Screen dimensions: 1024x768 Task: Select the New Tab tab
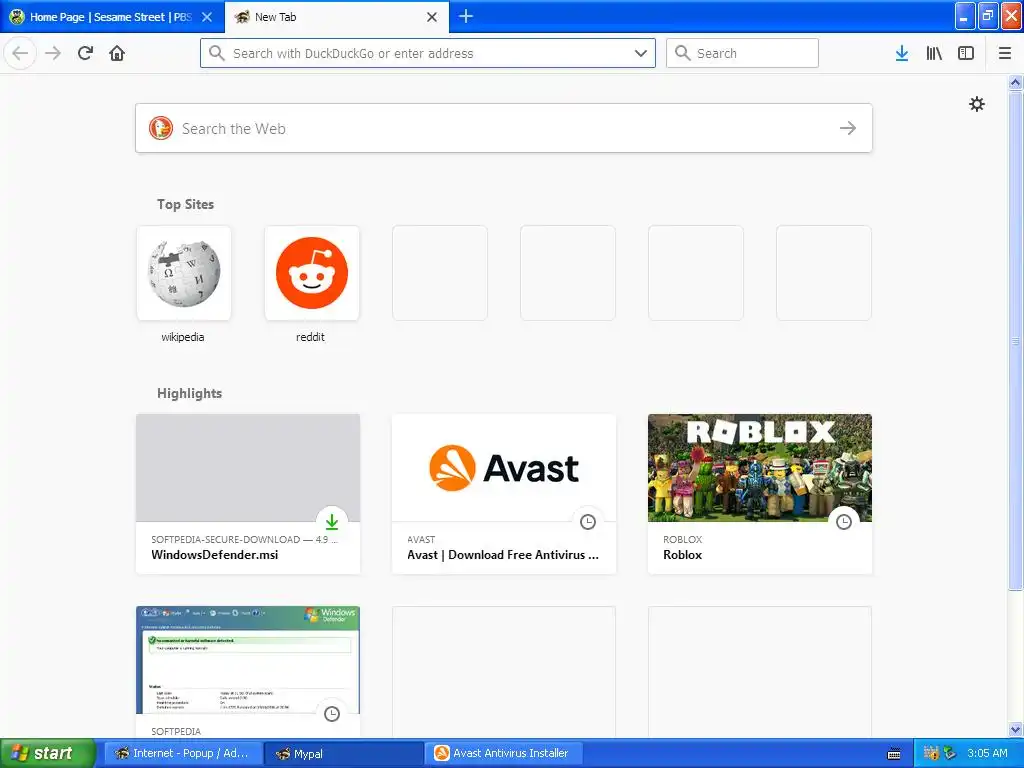[337, 17]
